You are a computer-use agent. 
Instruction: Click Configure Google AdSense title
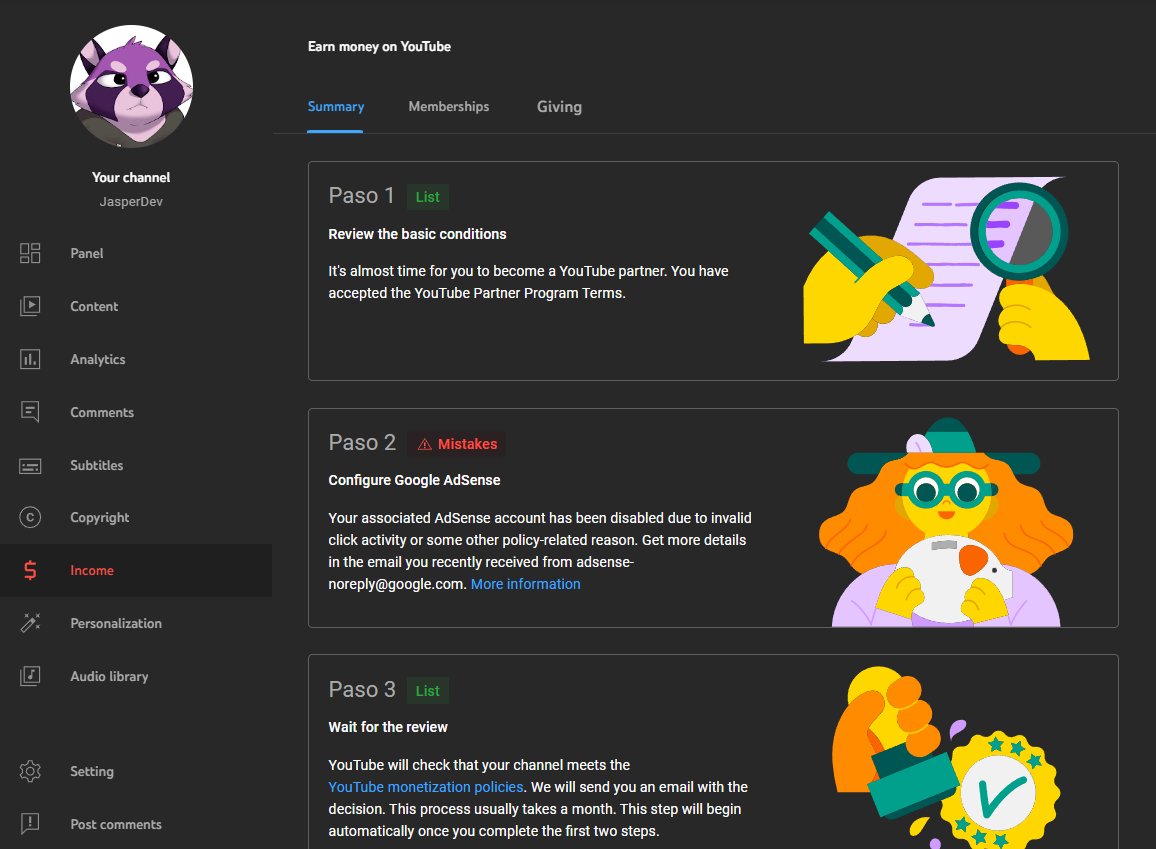tap(414, 481)
